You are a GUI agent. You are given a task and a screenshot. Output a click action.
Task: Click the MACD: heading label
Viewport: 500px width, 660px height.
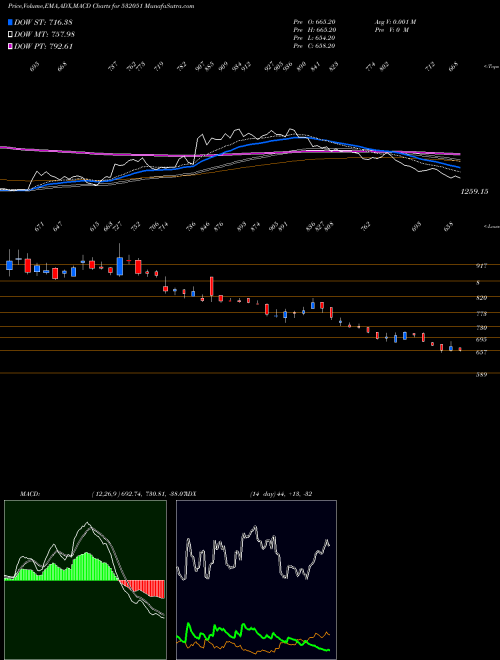point(29,494)
